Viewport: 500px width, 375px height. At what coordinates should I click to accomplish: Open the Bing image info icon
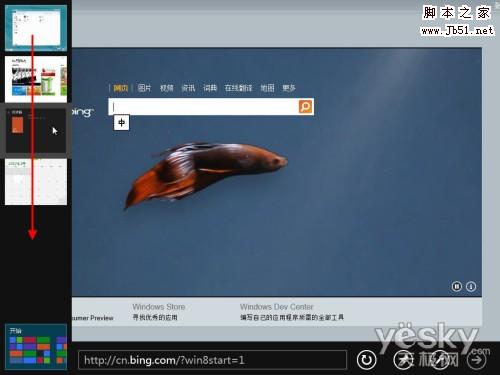point(471,286)
